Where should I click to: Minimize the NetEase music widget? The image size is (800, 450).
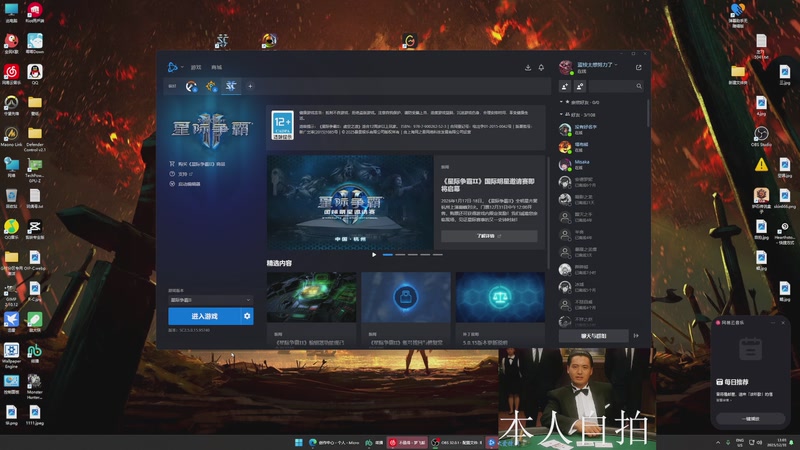pyautogui.click(x=773, y=322)
